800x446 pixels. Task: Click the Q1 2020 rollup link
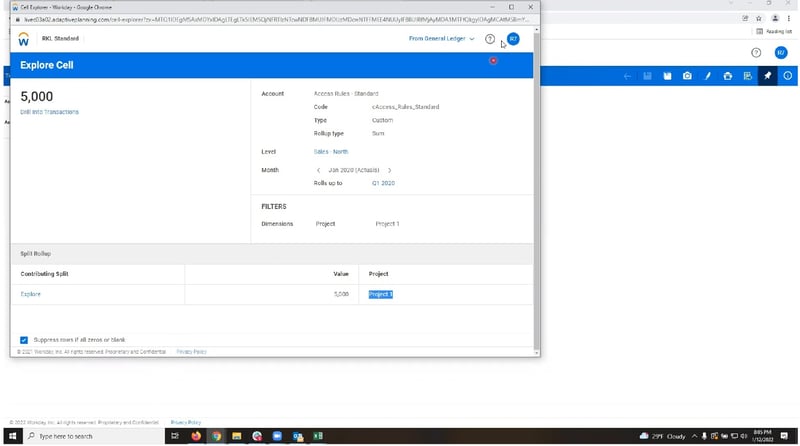(x=383, y=183)
